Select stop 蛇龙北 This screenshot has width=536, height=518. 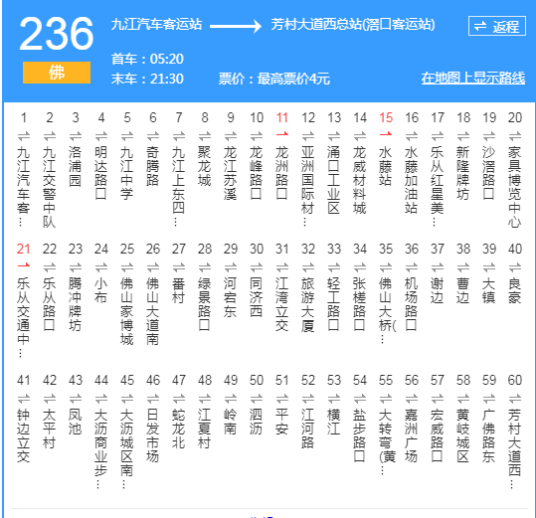tap(179, 429)
